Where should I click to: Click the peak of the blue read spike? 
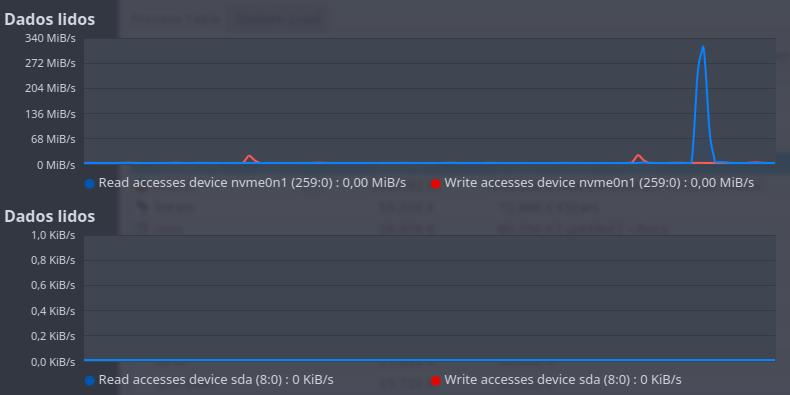pyautogui.click(x=703, y=47)
